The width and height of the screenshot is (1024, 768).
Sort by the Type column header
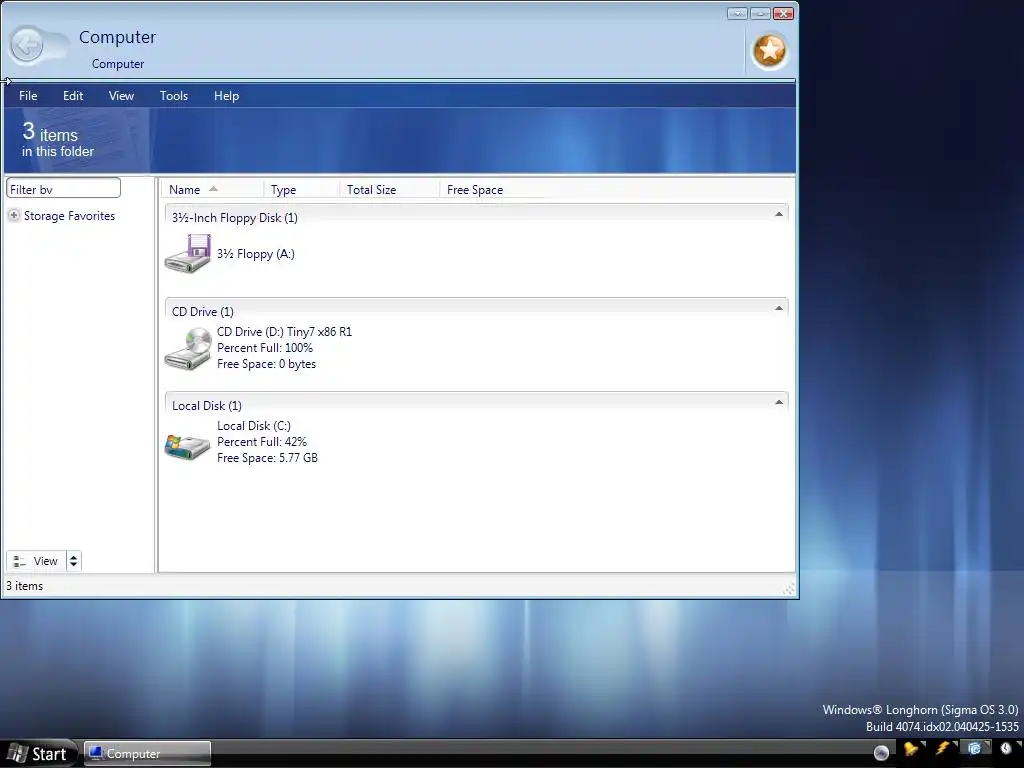click(302, 189)
